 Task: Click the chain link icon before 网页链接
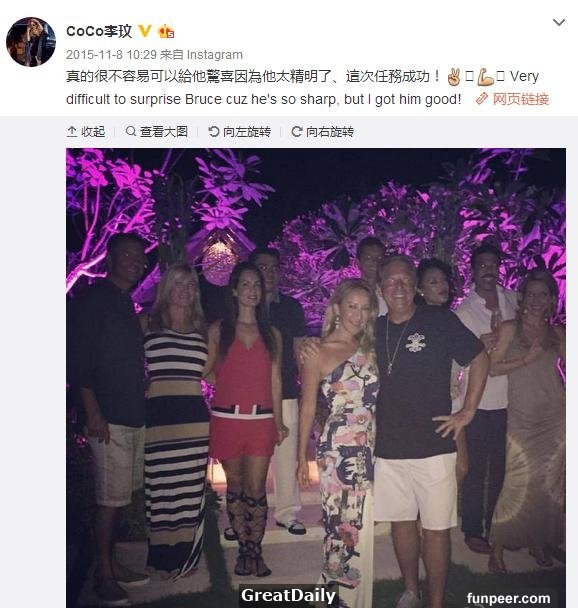tap(481, 99)
